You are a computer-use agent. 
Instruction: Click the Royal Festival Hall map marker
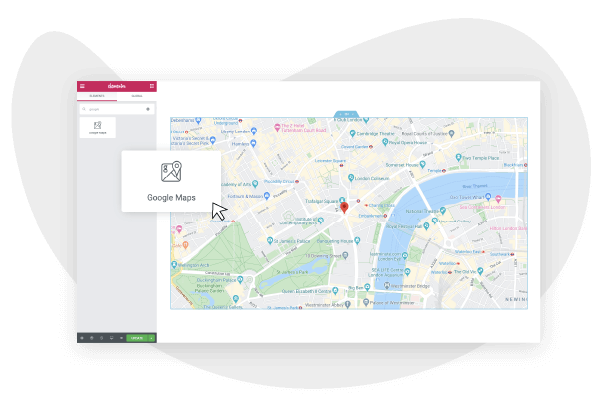[426, 226]
